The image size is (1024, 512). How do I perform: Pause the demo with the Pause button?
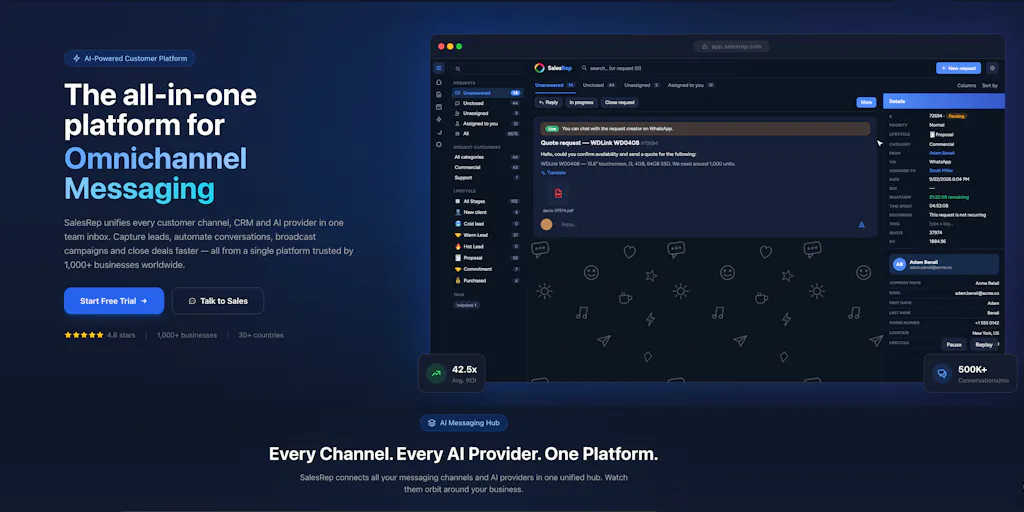point(953,344)
